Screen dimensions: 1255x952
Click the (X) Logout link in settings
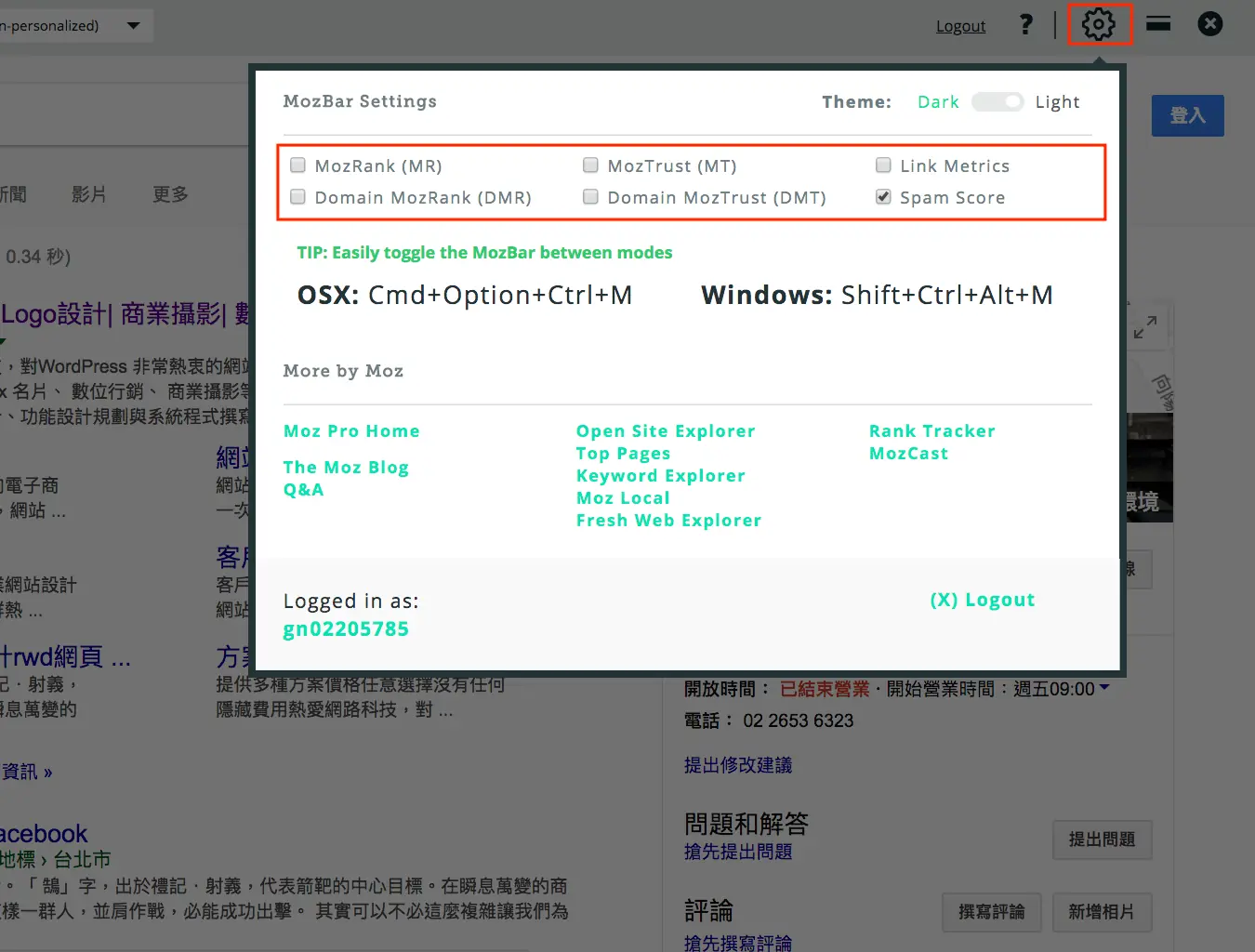click(983, 601)
